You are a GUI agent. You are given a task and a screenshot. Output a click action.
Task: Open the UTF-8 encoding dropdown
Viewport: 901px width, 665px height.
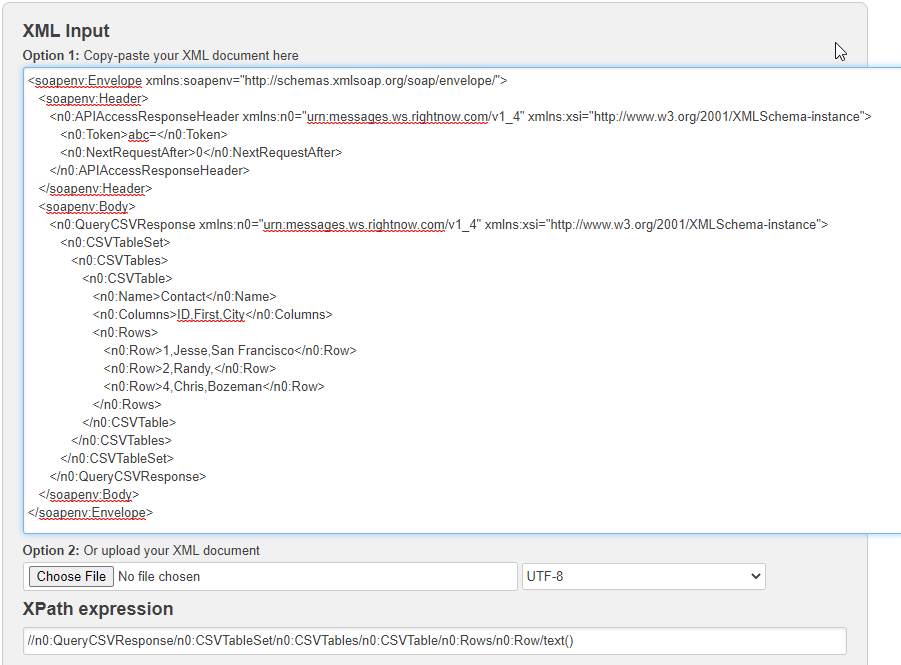pos(643,577)
